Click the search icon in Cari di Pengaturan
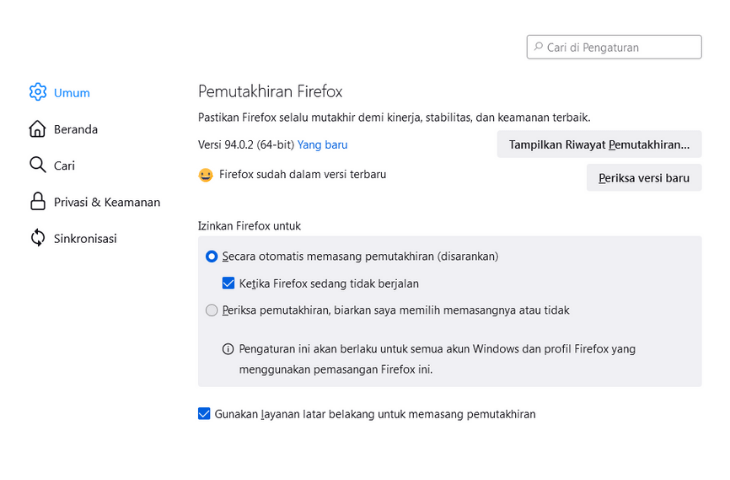This screenshot has height=480, width=730. click(539, 47)
